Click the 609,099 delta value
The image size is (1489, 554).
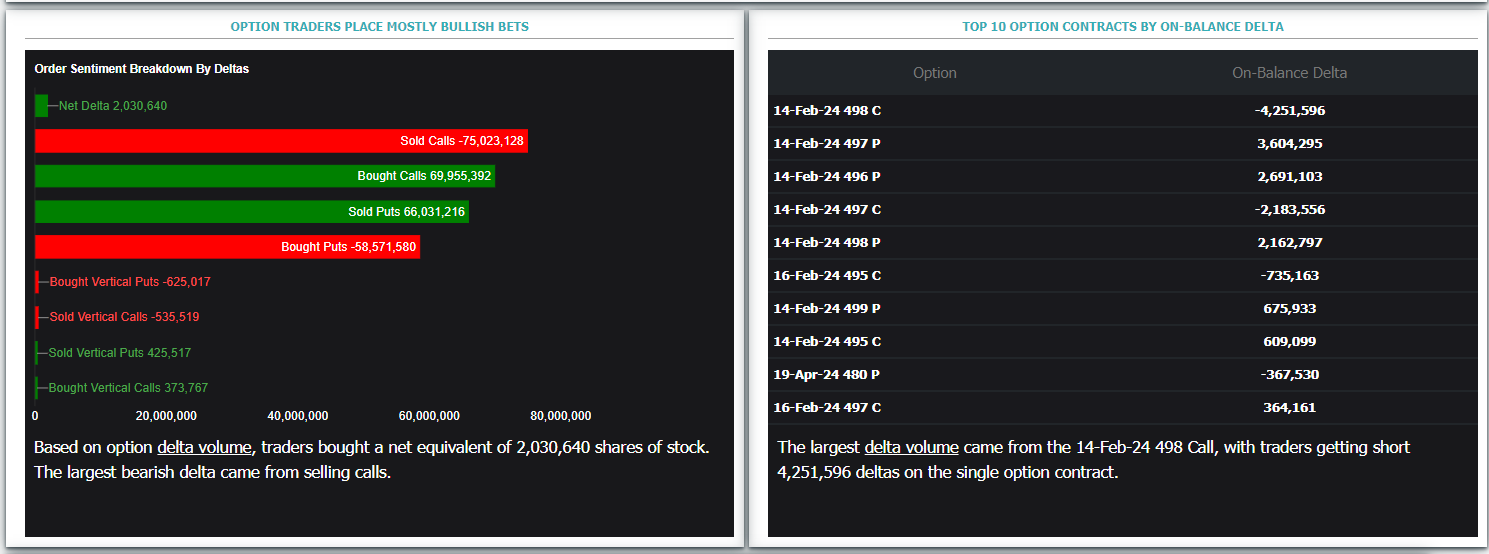coord(1290,342)
